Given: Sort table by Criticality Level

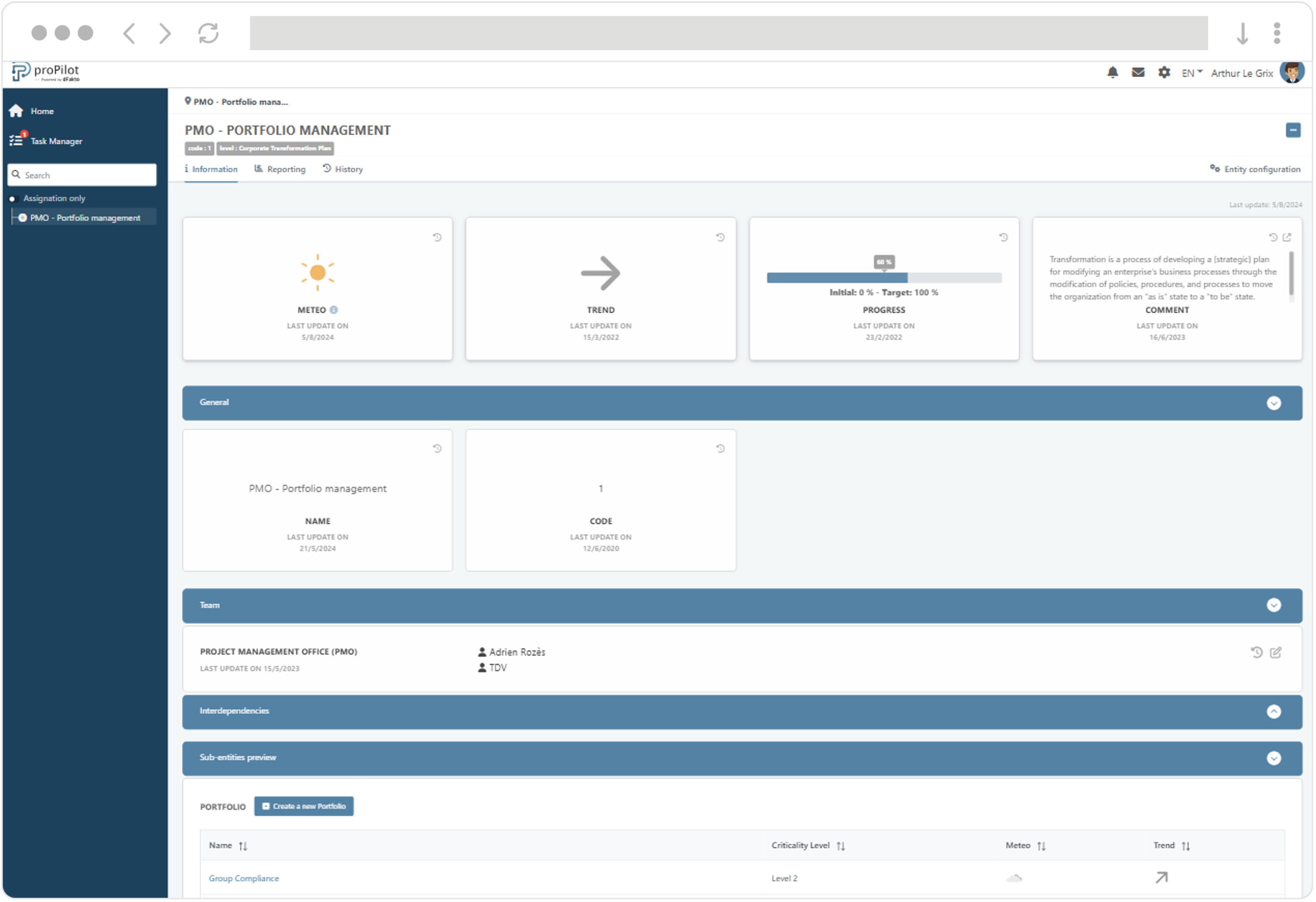Looking at the screenshot, I should click(x=841, y=846).
